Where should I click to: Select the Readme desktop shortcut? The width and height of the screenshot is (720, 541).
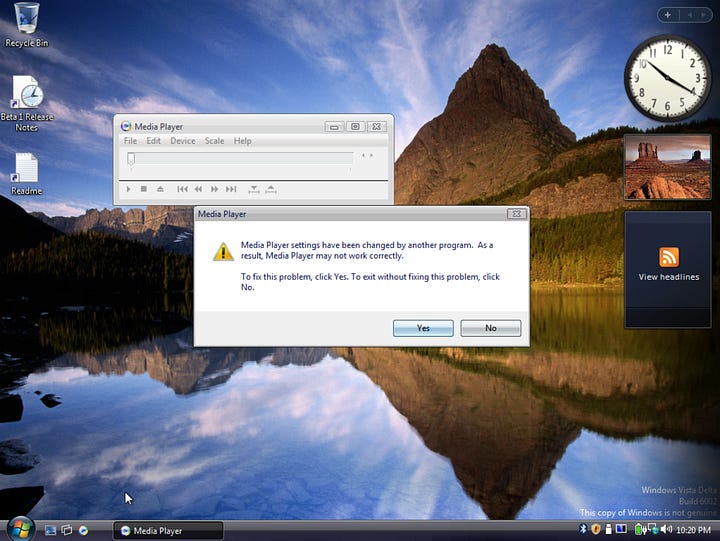click(x=26, y=174)
